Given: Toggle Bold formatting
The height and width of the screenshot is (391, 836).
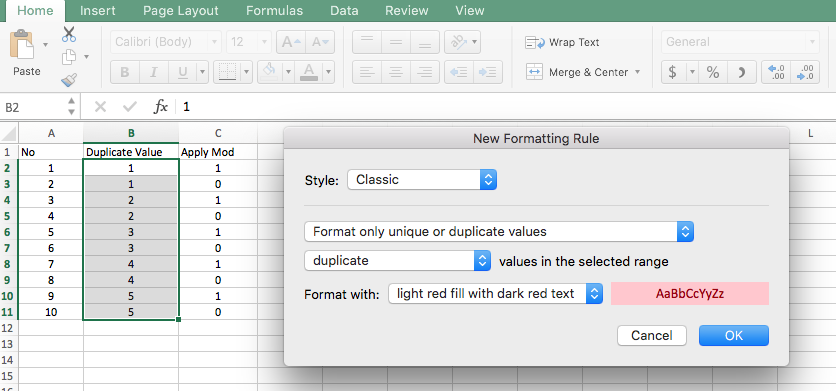Looking at the screenshot, I should coord(125,73).
